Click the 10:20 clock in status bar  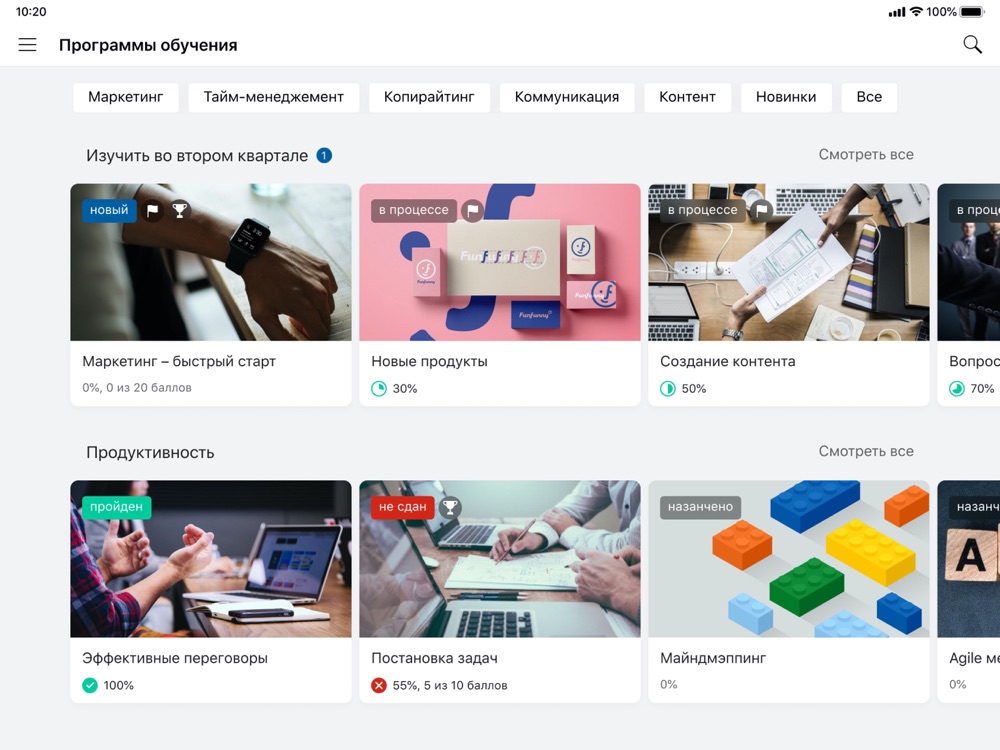click(x=31, y=11)
